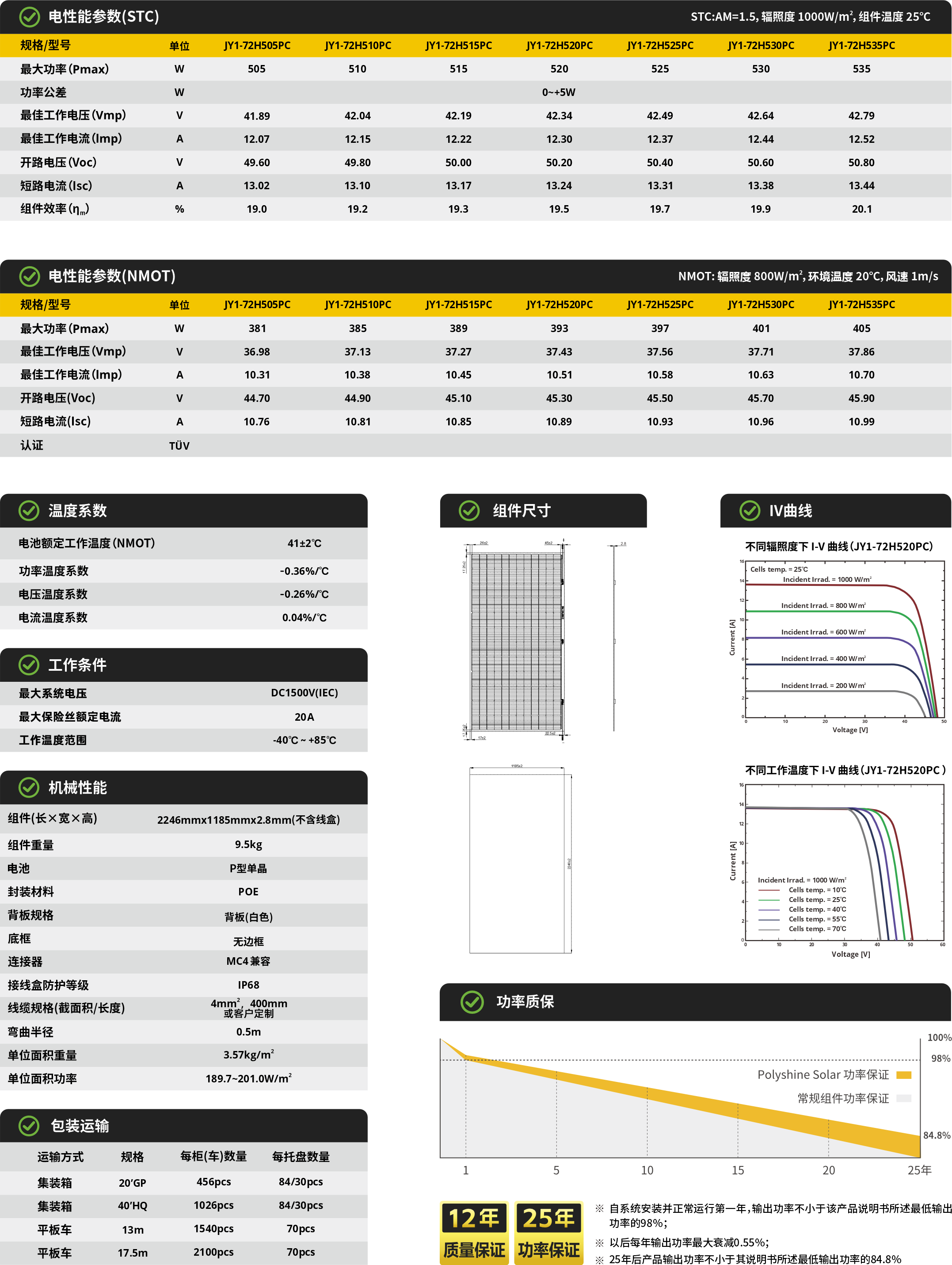
Task: Click the check icon next to 组件尺寸
Action: 469,511
